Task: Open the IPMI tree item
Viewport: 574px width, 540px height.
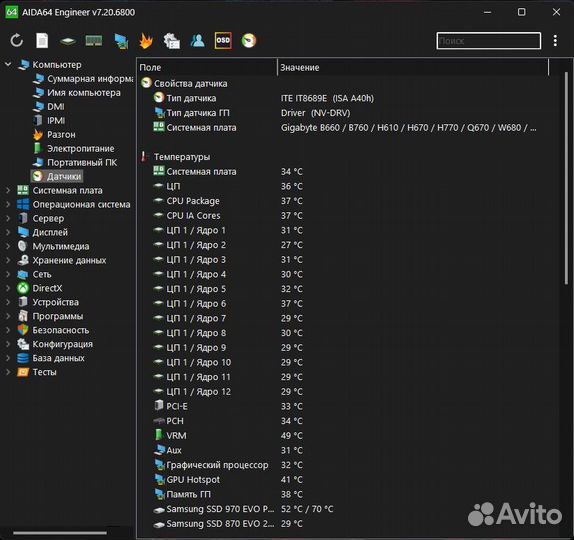Action: [49, 120]
